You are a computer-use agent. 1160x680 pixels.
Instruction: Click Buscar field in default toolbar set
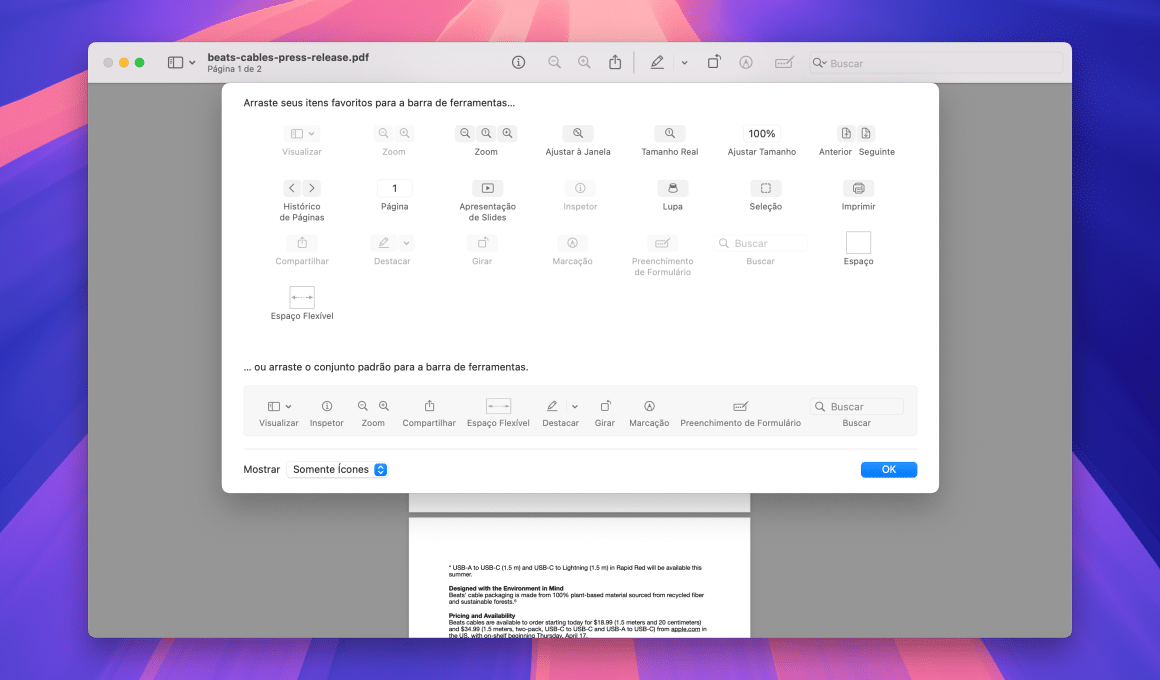[x=857, y=406]
